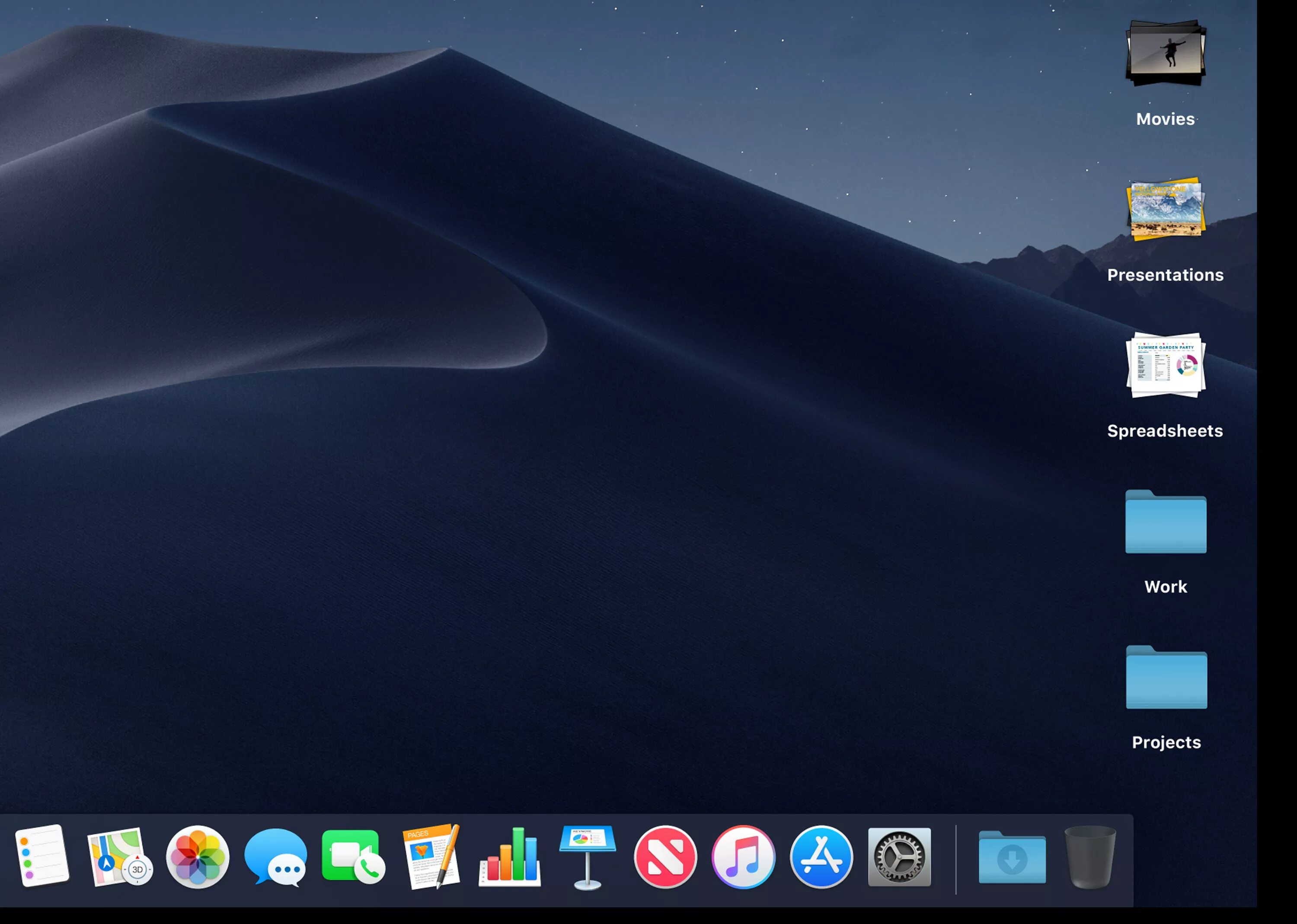
Task: Open the Pages app
Action: [431, 857]
